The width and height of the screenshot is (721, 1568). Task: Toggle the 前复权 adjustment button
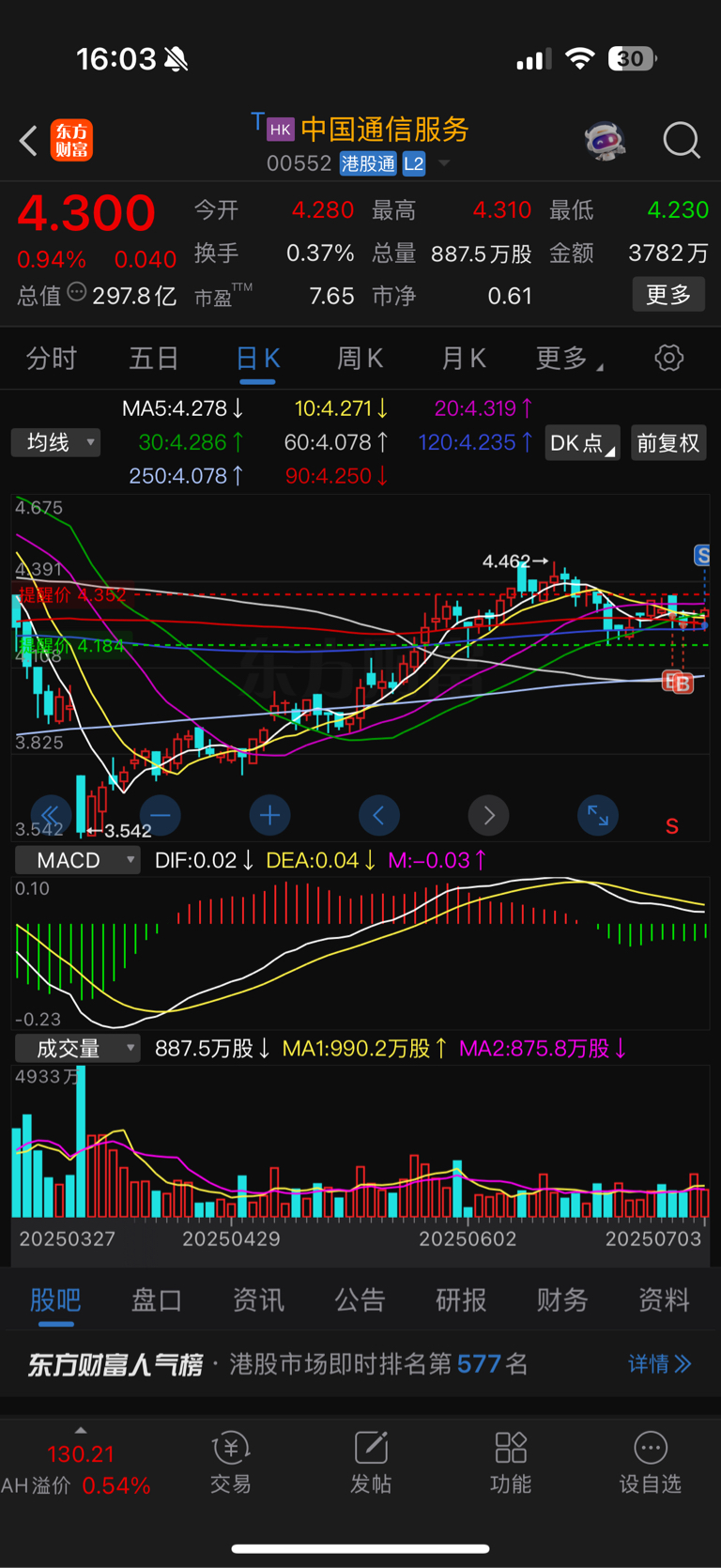(668, 443)
